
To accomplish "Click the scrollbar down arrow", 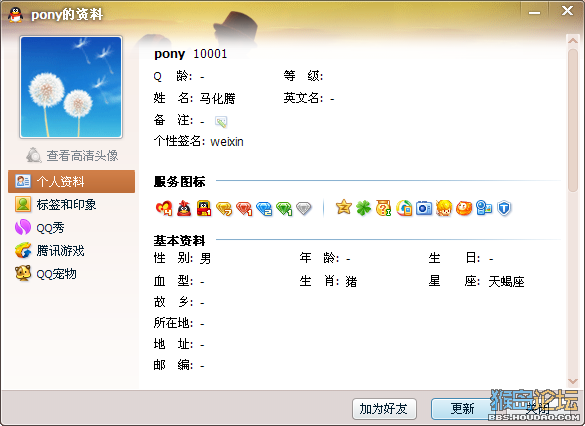I will click(x=573, y=381).
